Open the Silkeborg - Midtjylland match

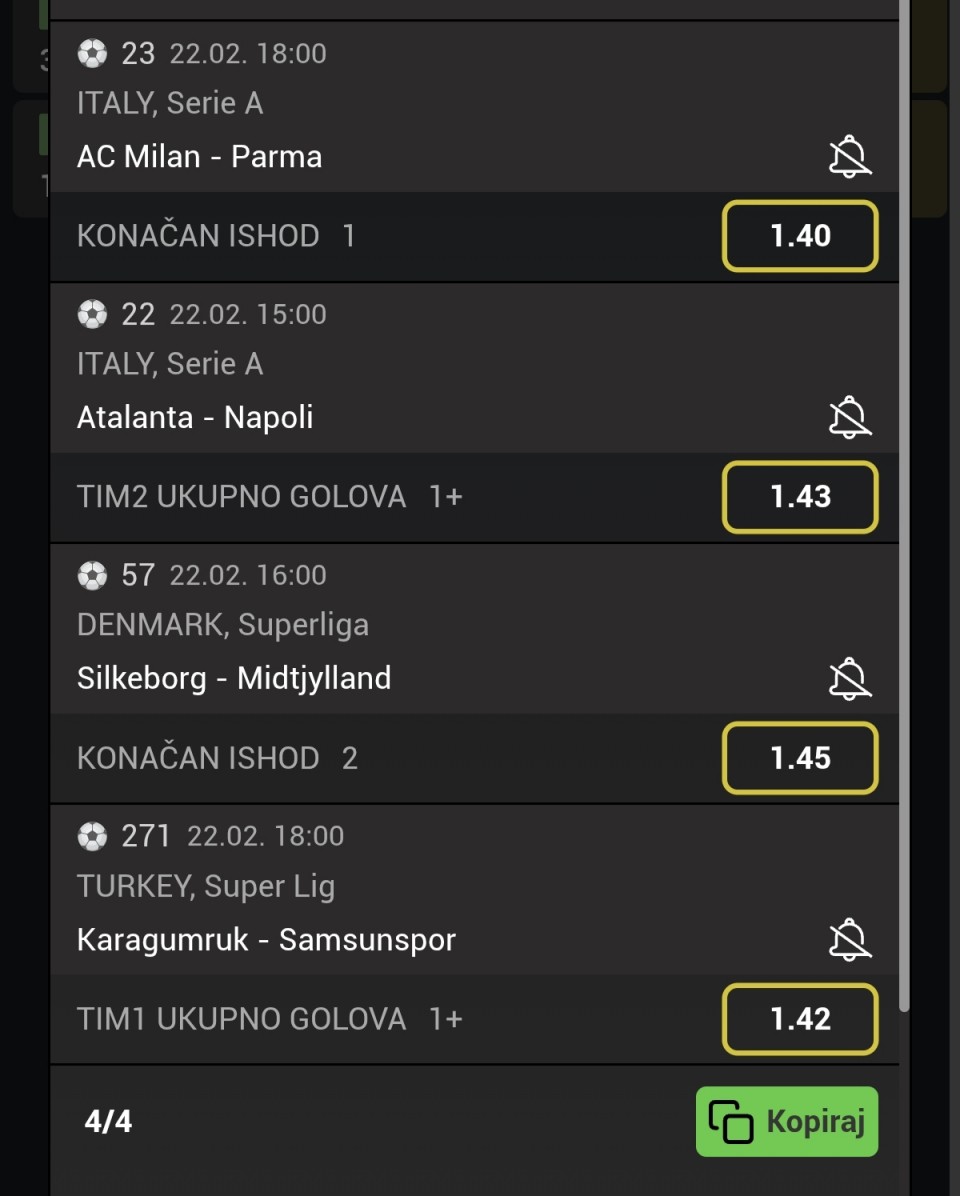(x=234, y=679)
